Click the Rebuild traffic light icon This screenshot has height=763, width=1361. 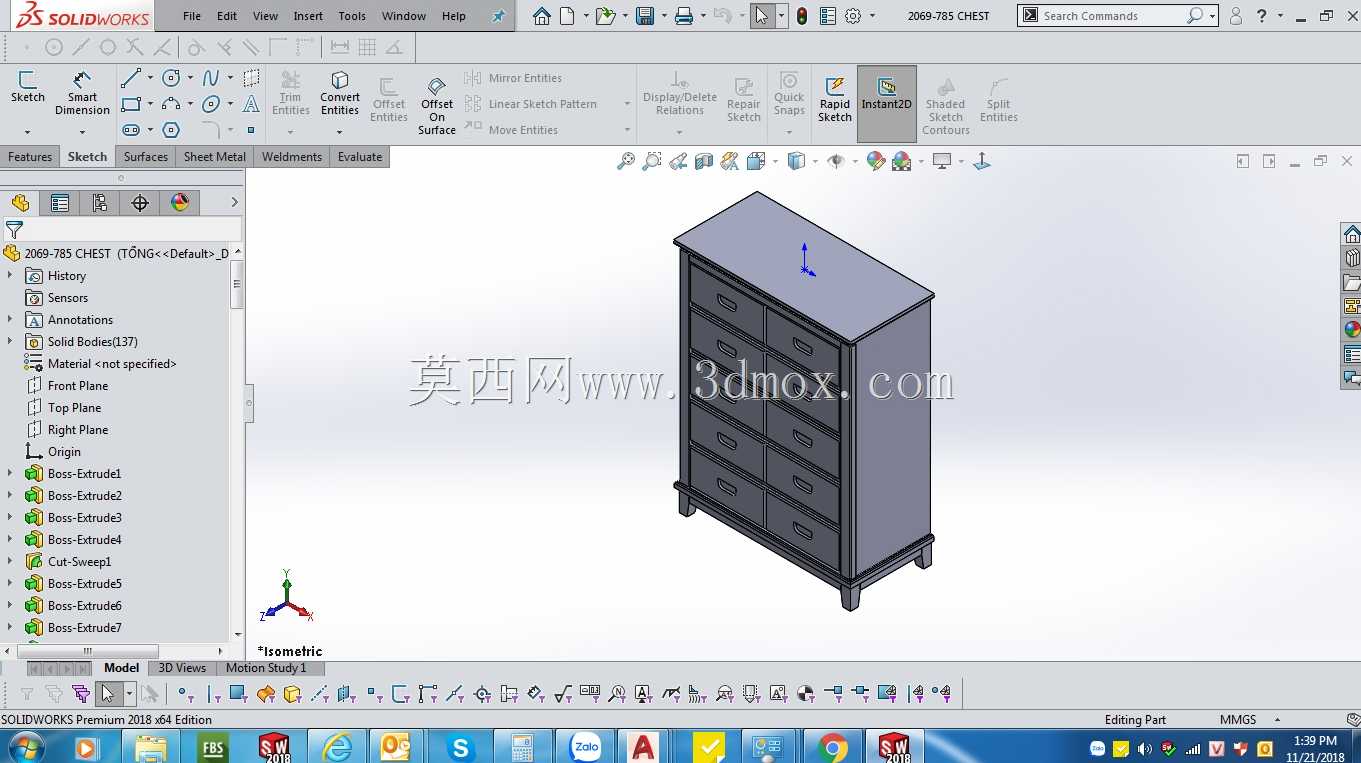pyautogui.click(x=802, y=16)
